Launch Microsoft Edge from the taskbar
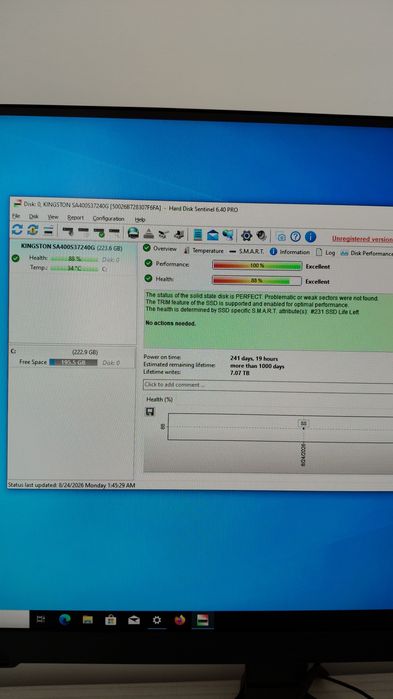 [65, 620]
